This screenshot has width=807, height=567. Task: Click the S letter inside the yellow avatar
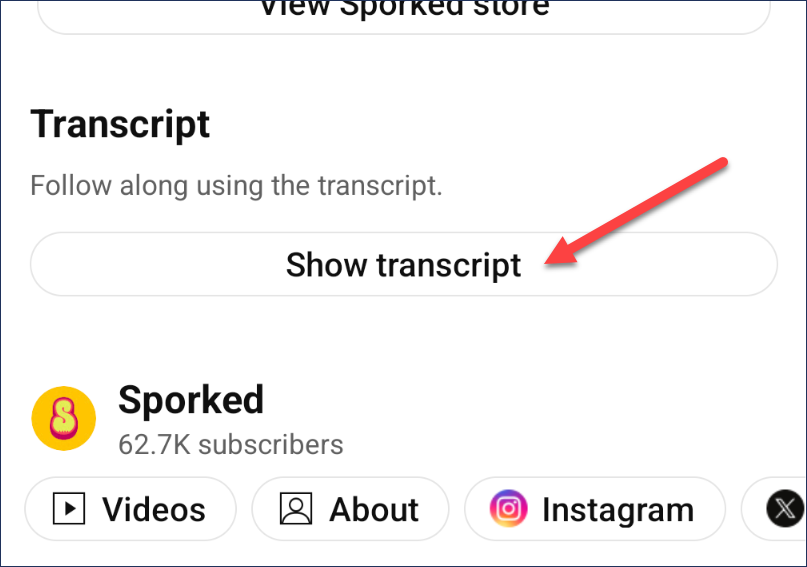click(64, 418)
